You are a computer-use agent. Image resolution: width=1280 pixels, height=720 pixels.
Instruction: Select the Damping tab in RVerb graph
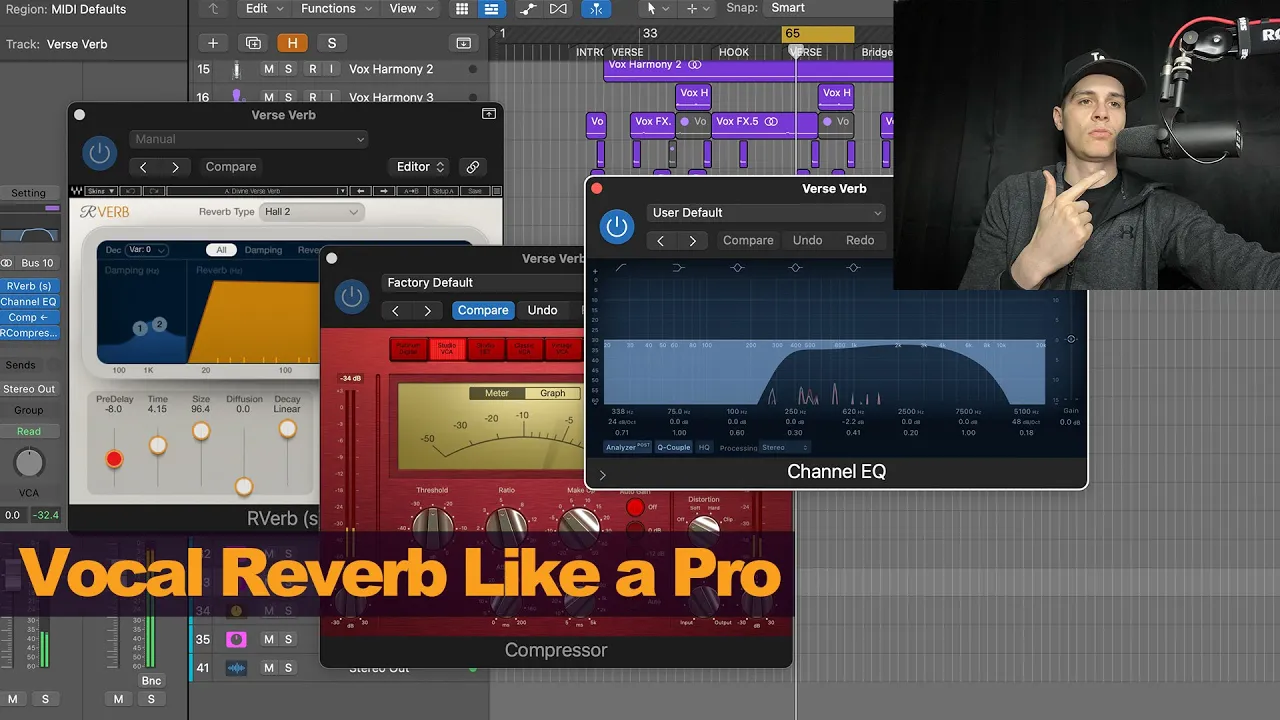(263, 250)
